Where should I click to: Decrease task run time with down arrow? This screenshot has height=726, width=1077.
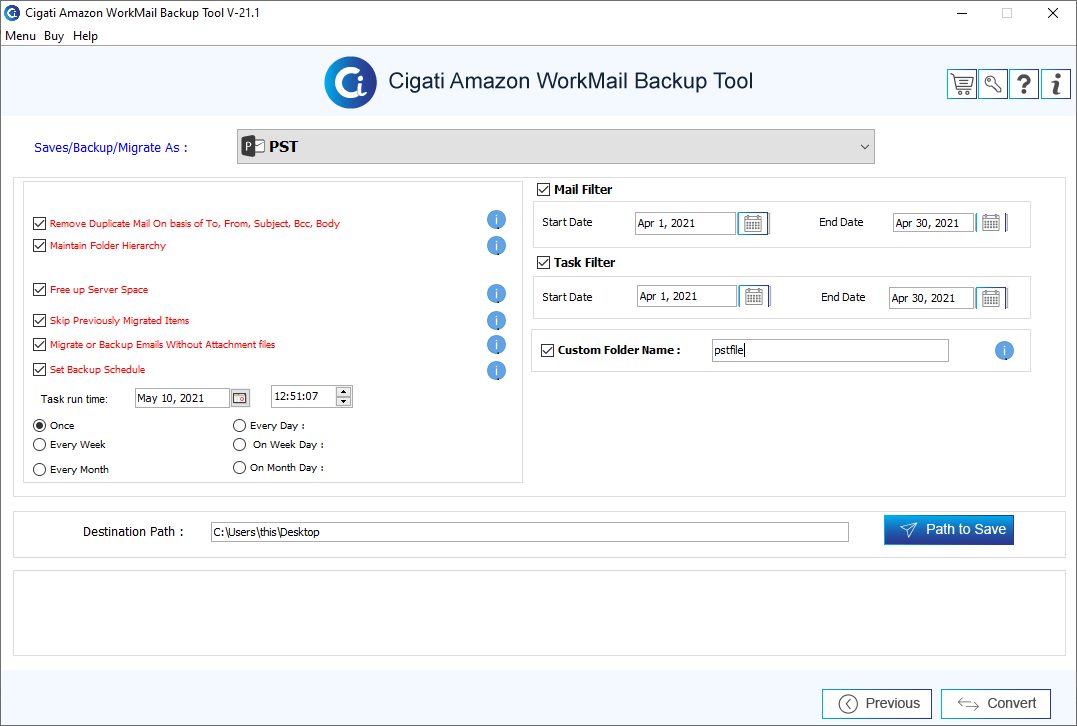coord(343,401)
